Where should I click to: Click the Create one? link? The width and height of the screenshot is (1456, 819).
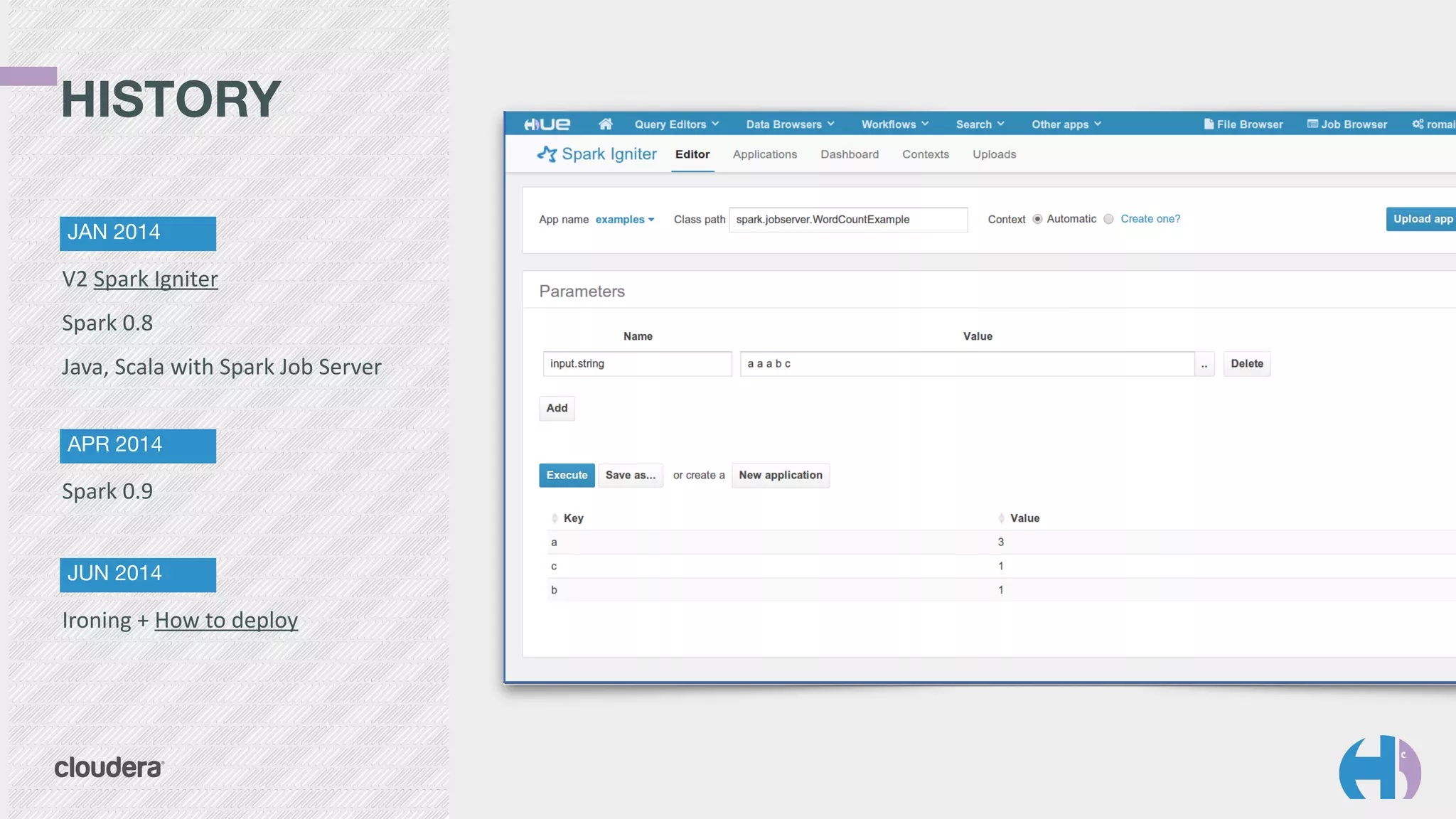pos(1150,219)
